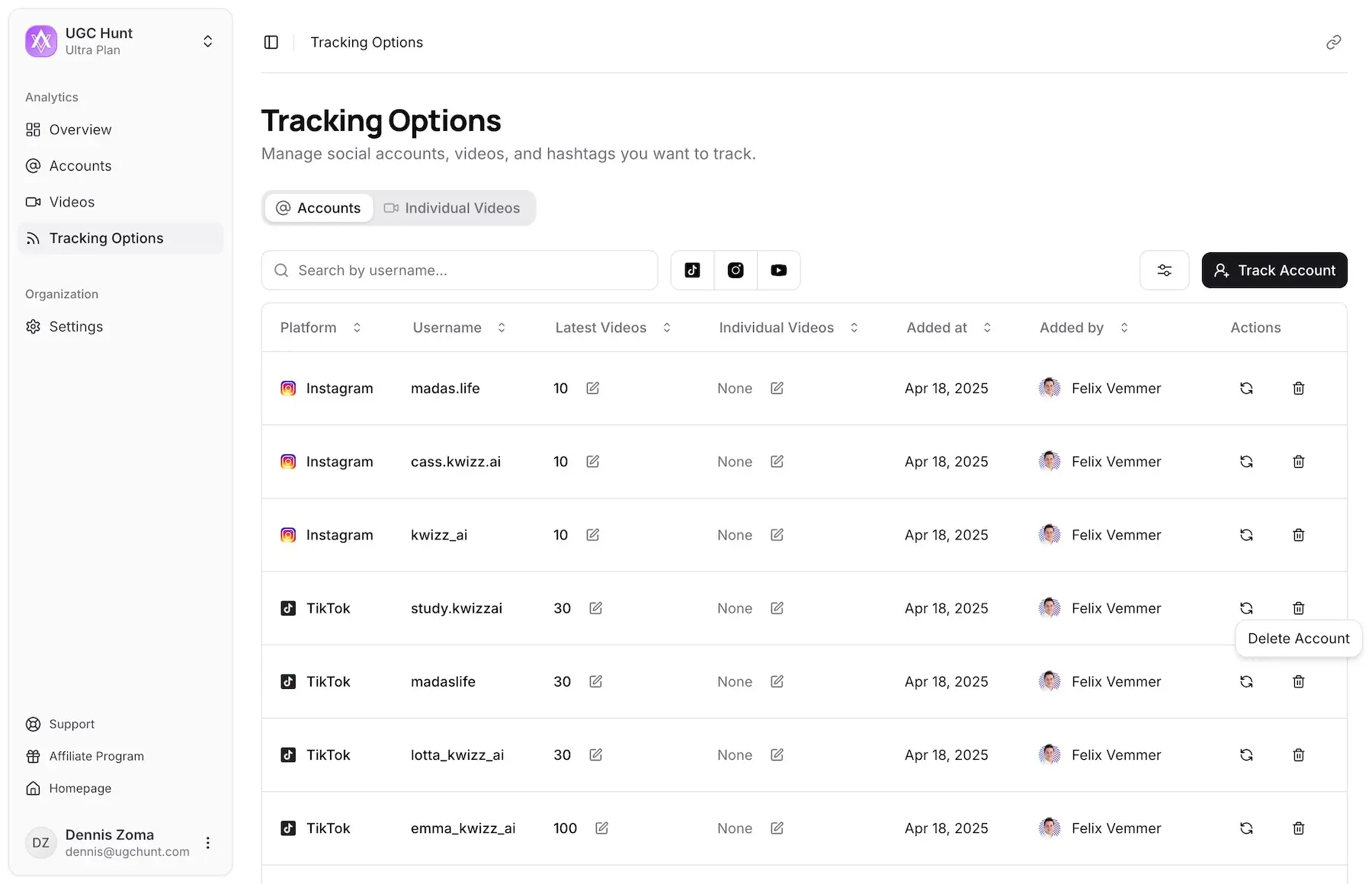Open Overview in the sidebar
Viewport: 1372px width, 884px height.
pos(80,130)
